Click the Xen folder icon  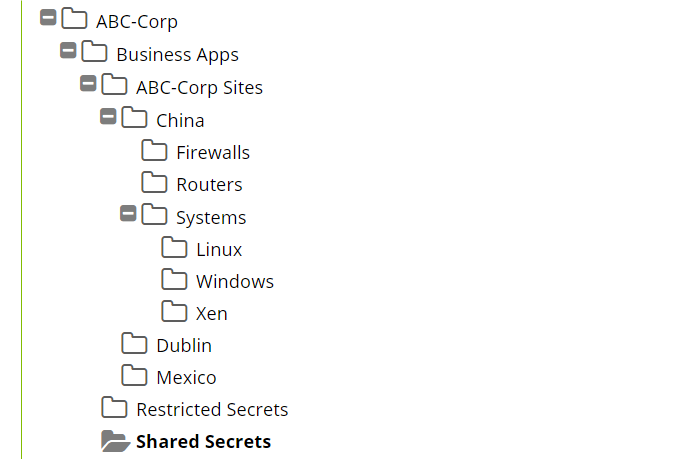(x=174, y=311)
